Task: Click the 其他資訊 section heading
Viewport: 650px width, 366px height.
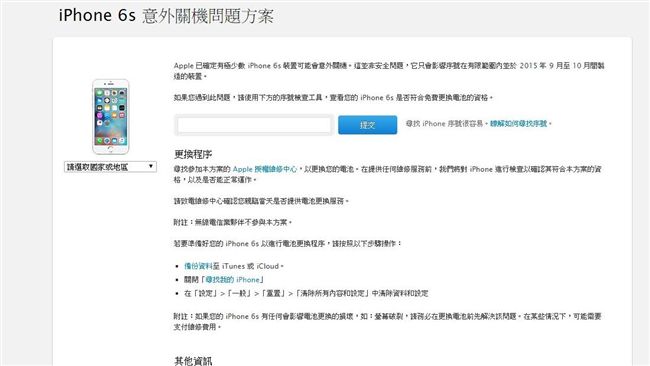Action: pyautogui.click(x=193, y=361)
